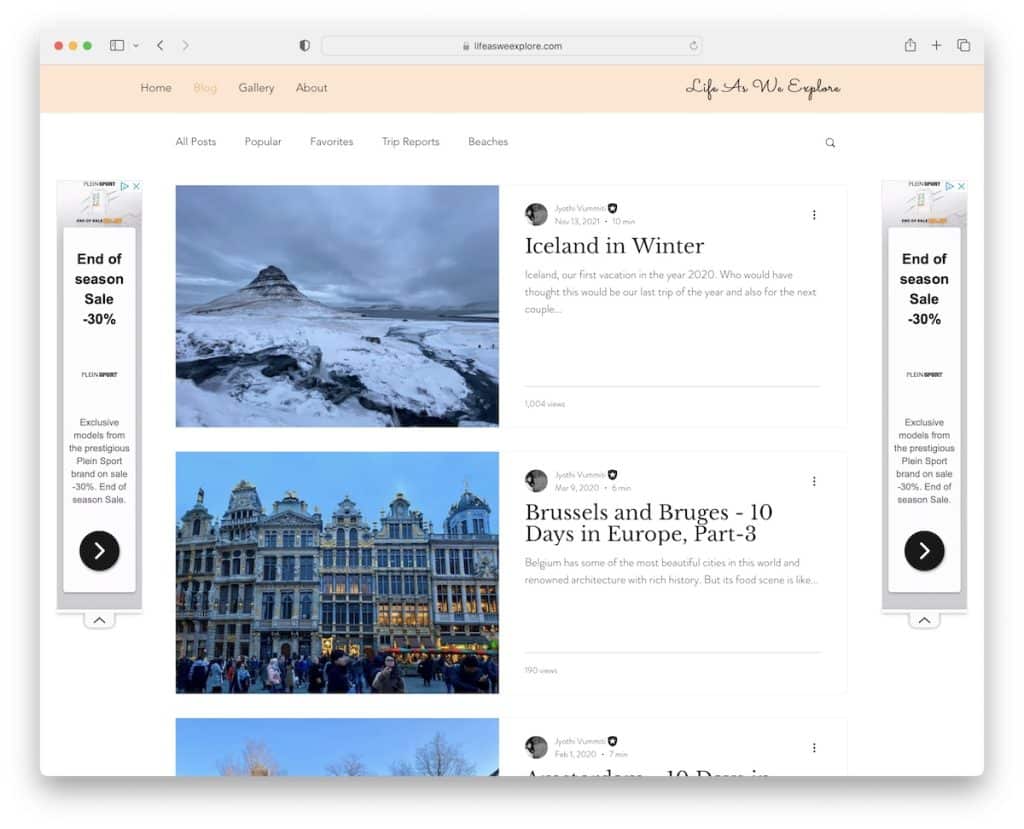Click author avatar on Brussels and Bruges post
Viewport: 1024px width, 829px height.
(x=536, y=481)
